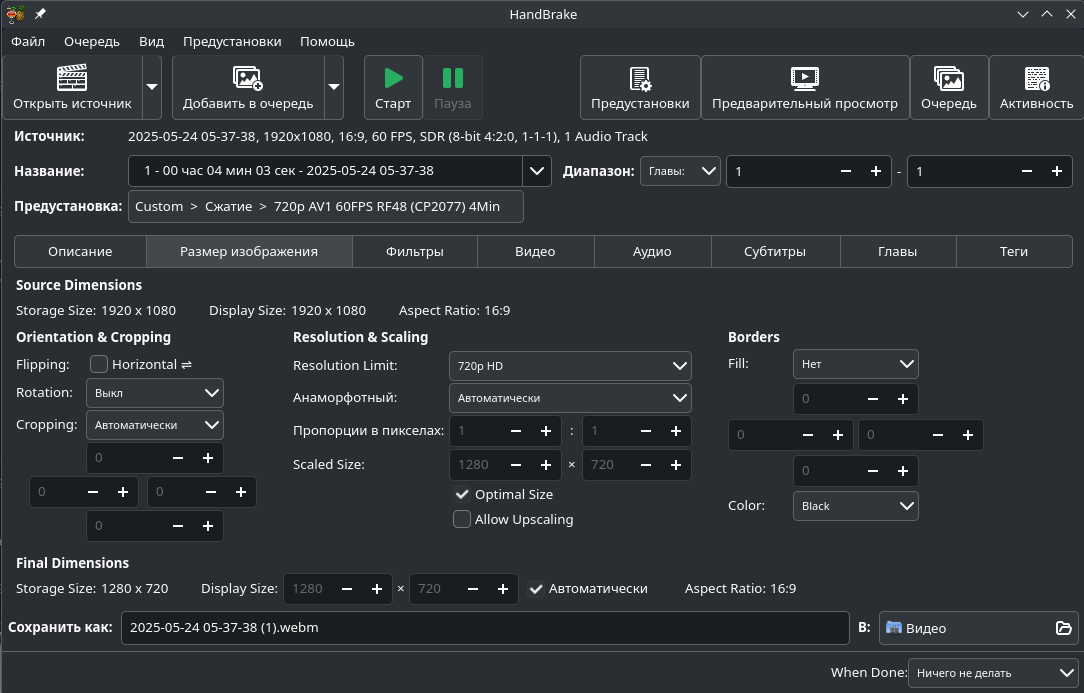Show the Queue window icon
Image resolution: width=1084 pixels, height=693 pixels.
[x=948, y=78]
